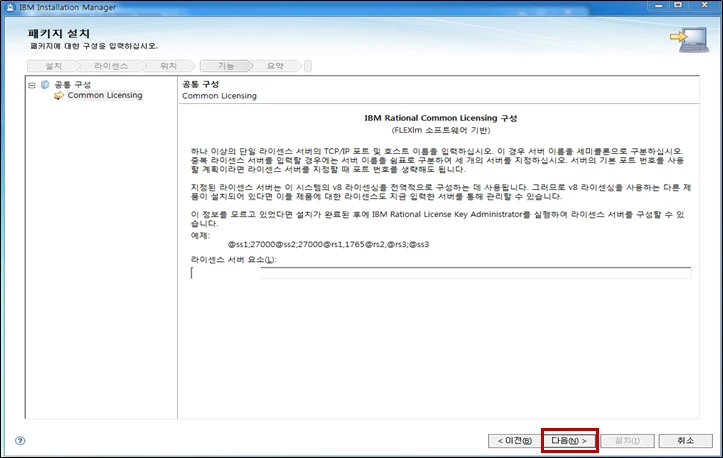Minimize the Installation Manager window
Screen dimensions: 723x458
pyautogui.click(x=664, y=6)
